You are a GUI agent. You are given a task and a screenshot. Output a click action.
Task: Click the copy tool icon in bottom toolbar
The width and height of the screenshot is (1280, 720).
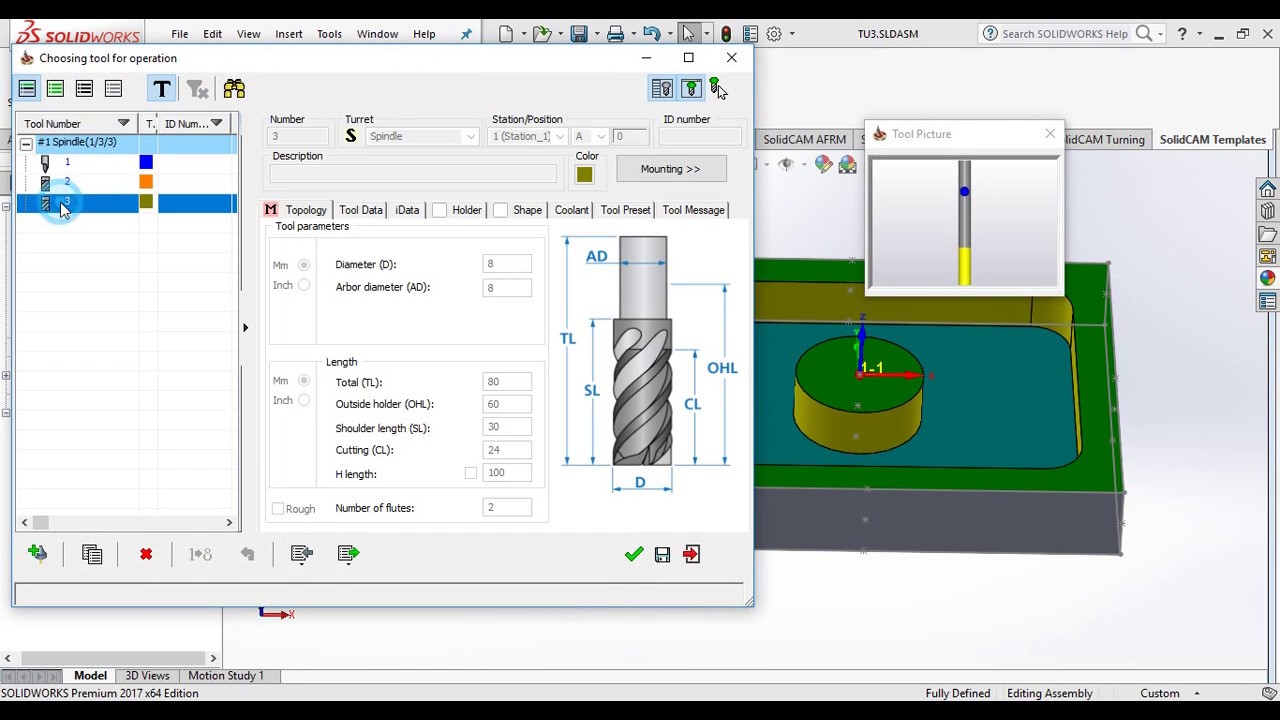92,554
